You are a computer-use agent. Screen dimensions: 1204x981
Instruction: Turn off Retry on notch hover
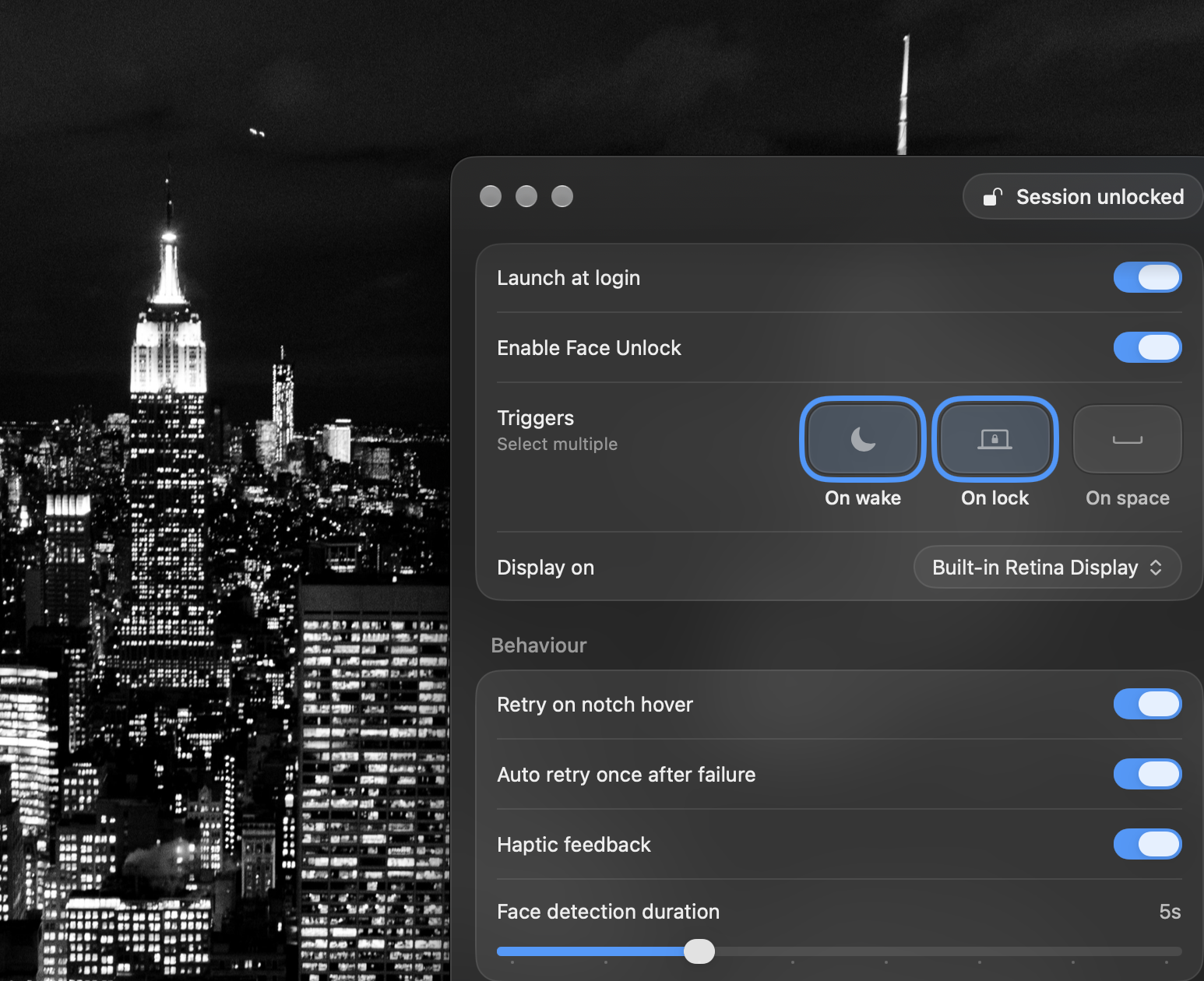1148,704
